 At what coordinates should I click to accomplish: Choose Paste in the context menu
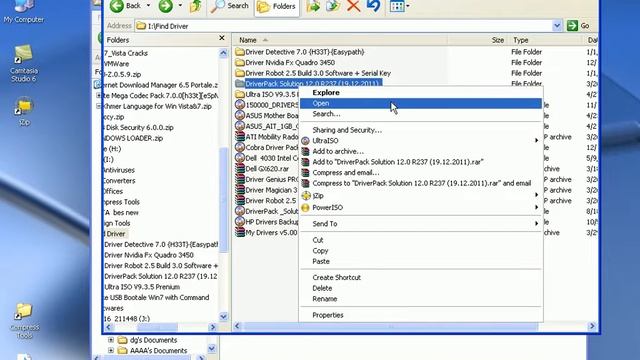click(x=420, y=261)
